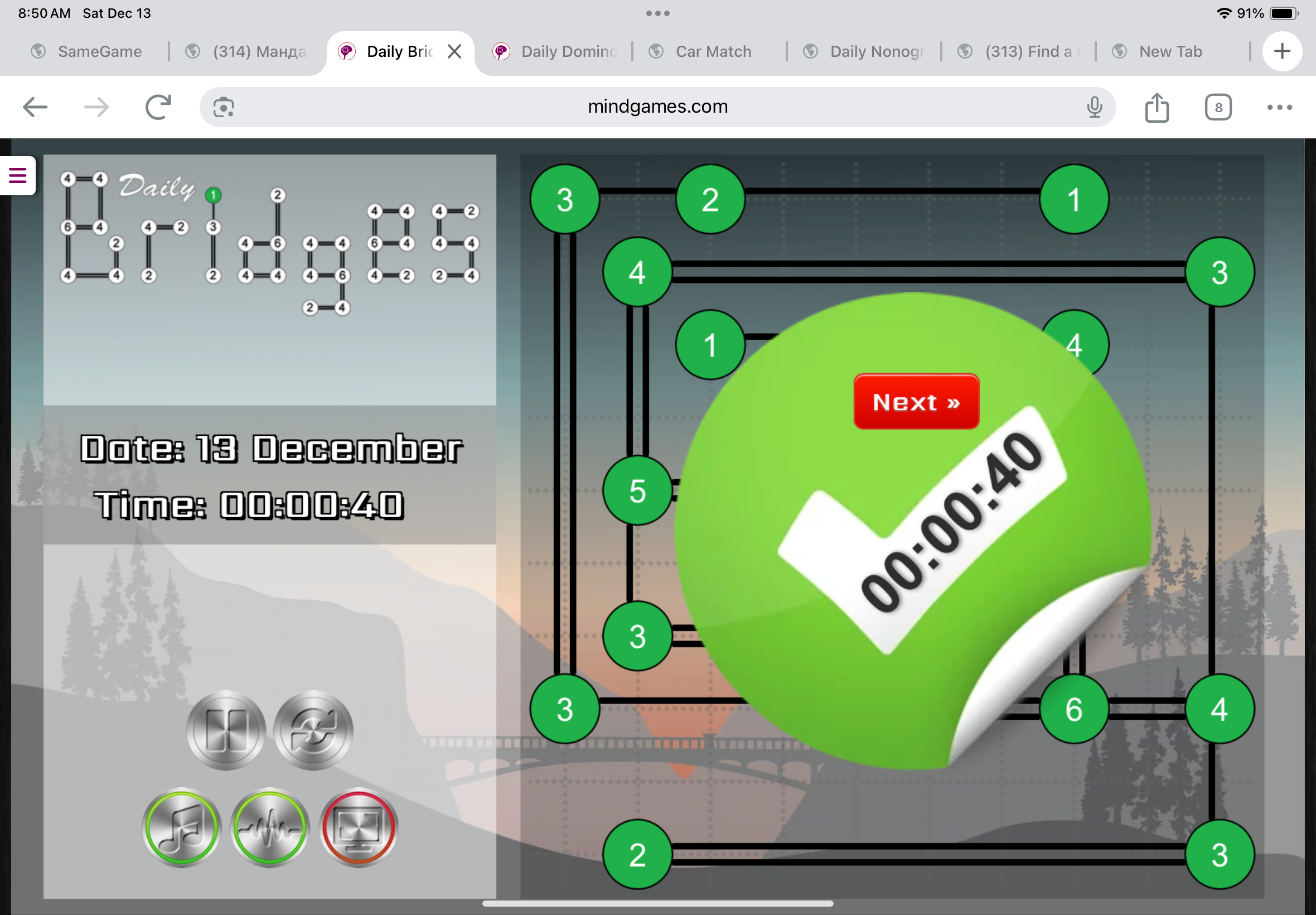1316x915 pixels.
Task: Click the mindgames.com address bar
Action: pos(657,107)
